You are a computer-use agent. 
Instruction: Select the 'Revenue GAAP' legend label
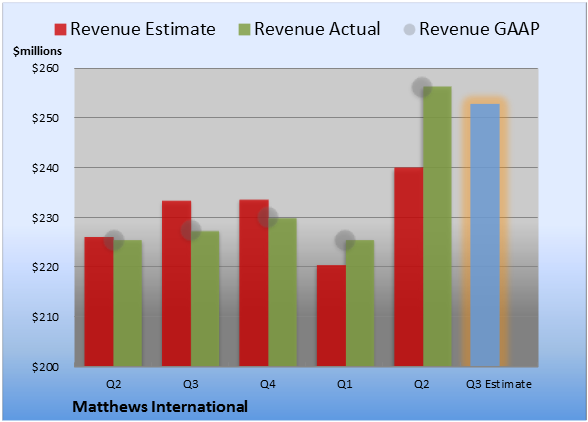pos(479,29)
